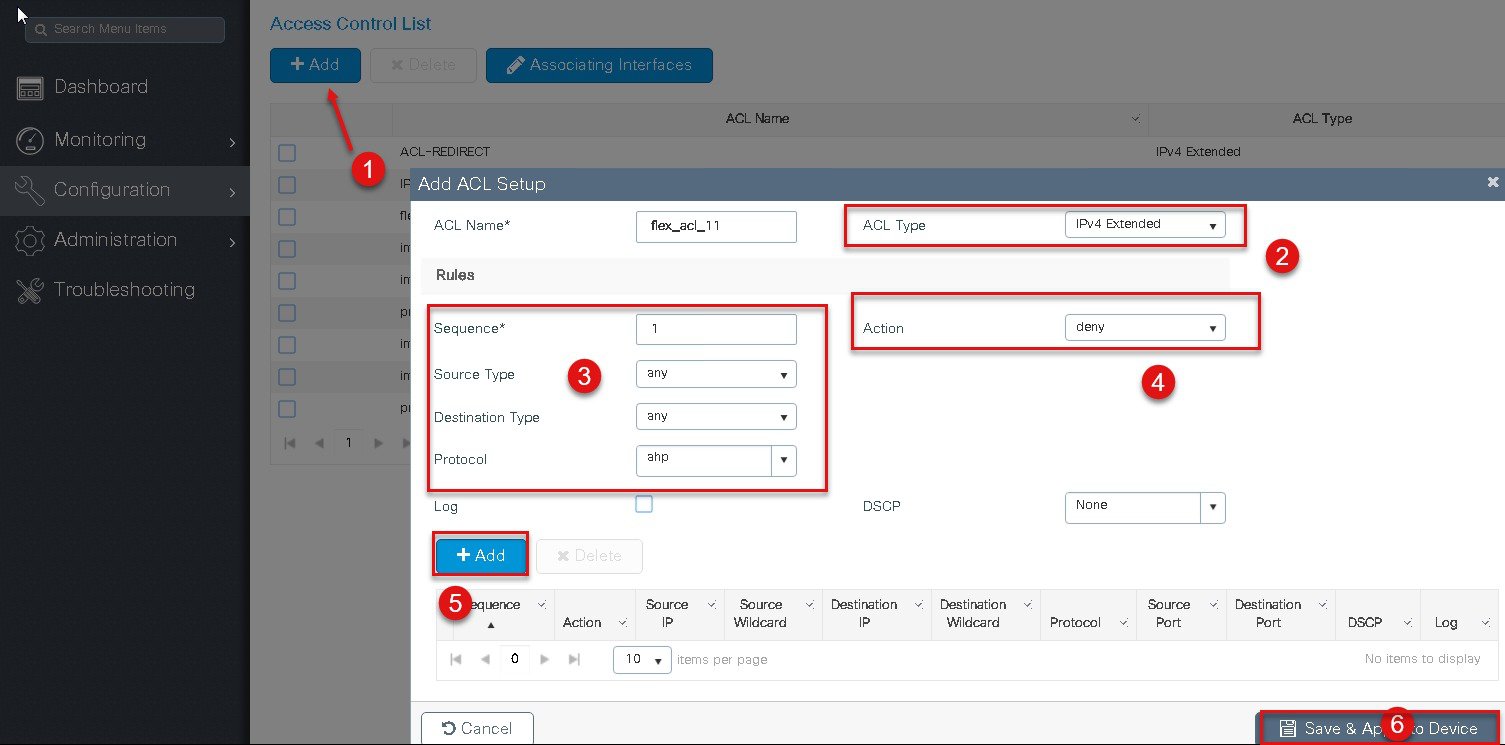Image resolution: width=1505 pixels, height=745 pixels.
Task: Click the Monitoring gauge icon
Action: tap(30, 140)
